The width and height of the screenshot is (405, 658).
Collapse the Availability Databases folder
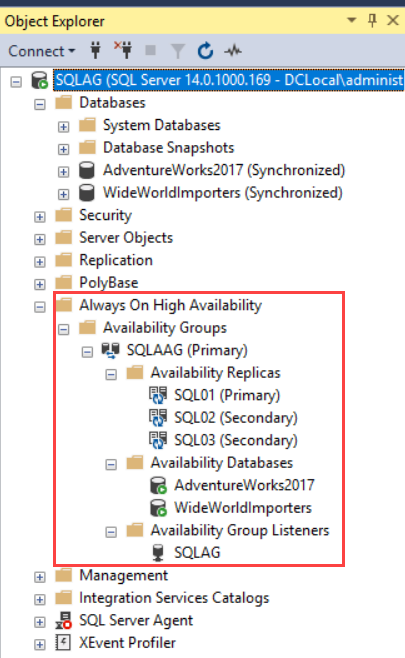pyautogui.click(x=111, y=464)
